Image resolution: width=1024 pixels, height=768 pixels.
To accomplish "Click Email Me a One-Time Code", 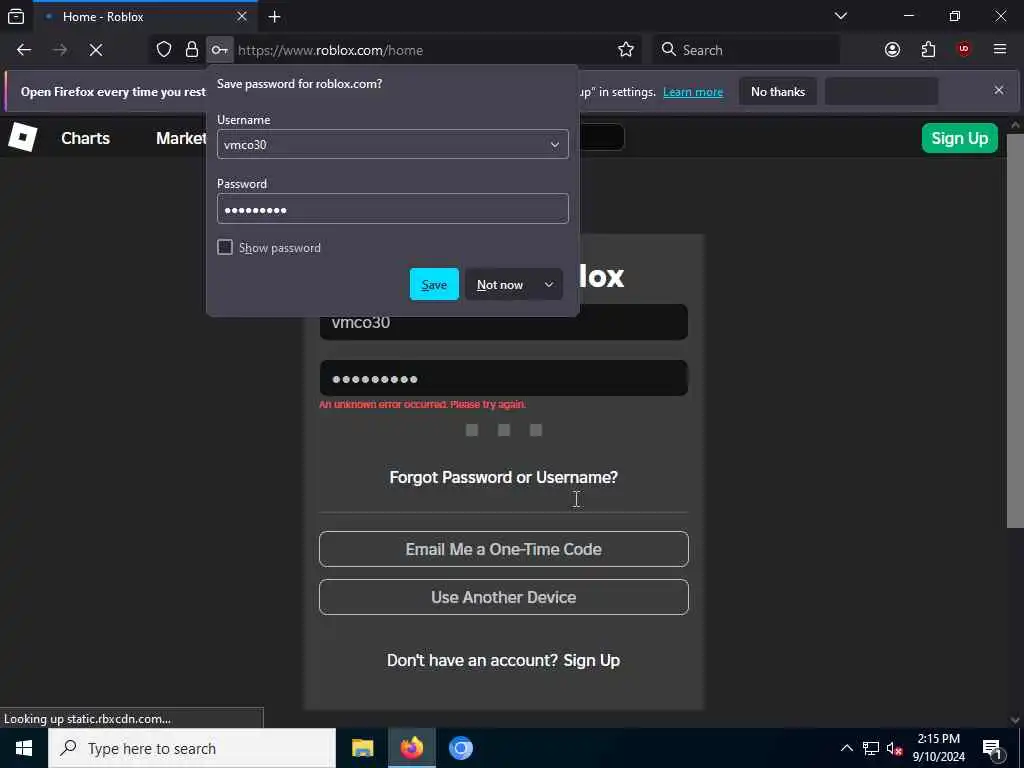I will pyautogui.click(x=504, y=549).
